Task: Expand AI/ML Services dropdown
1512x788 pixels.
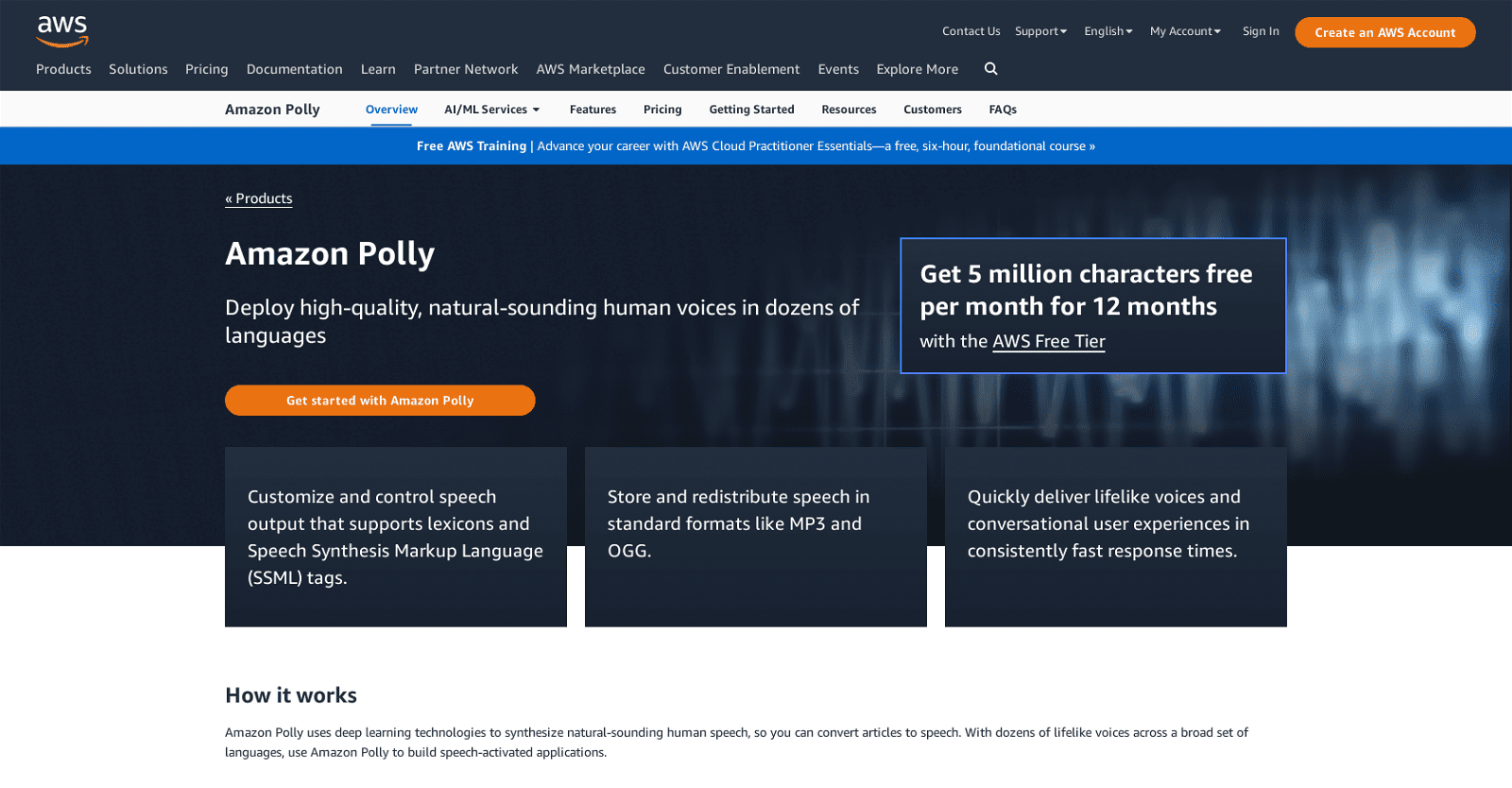Action: [x=491, y=110]
